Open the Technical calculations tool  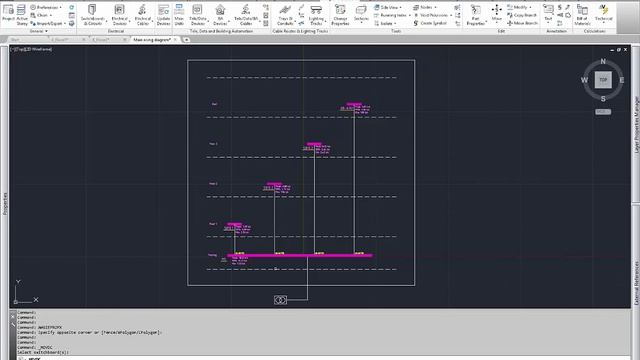point(603,13)
